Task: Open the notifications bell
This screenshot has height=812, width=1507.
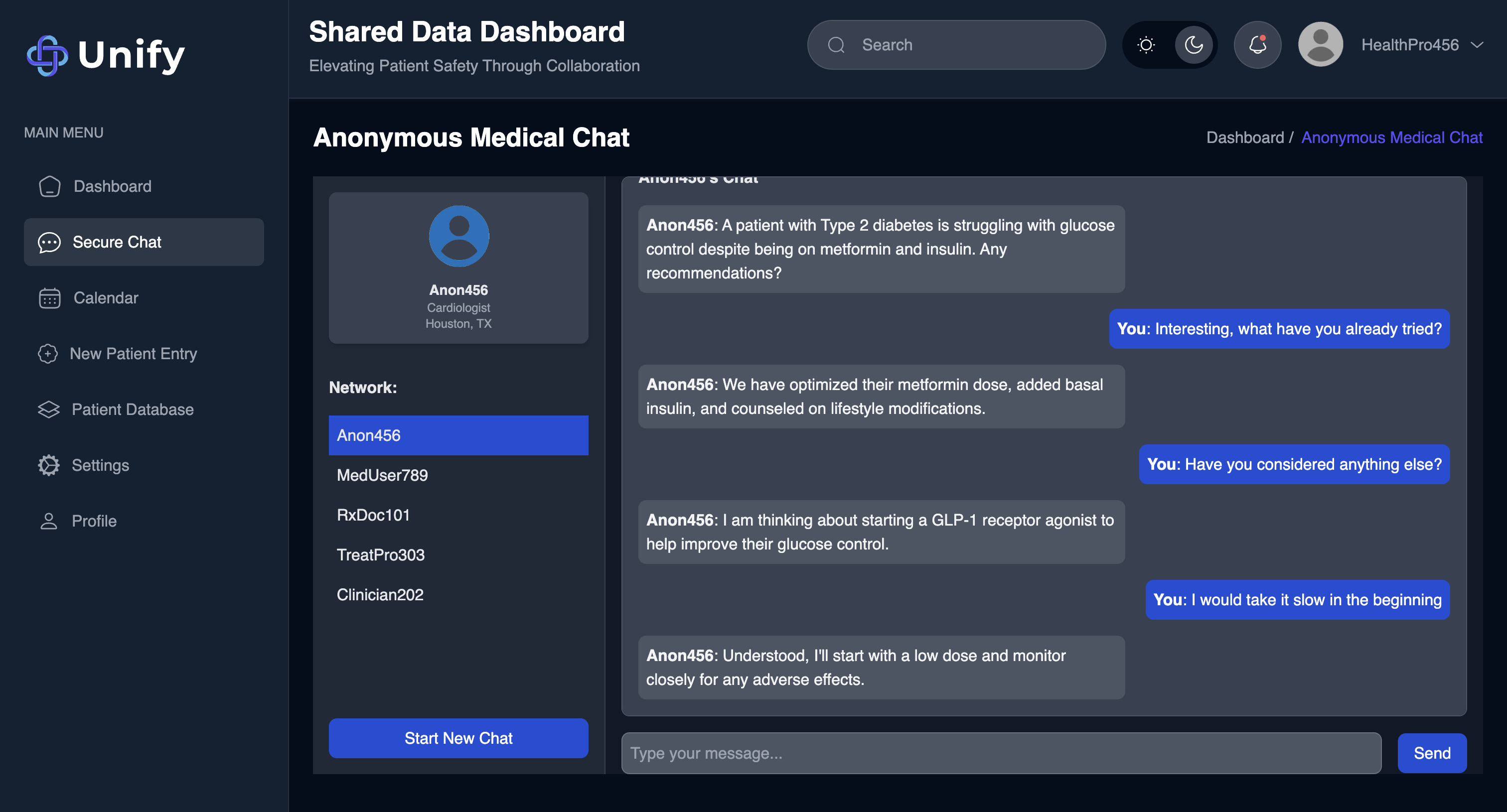Action: tap(1257, 45)
